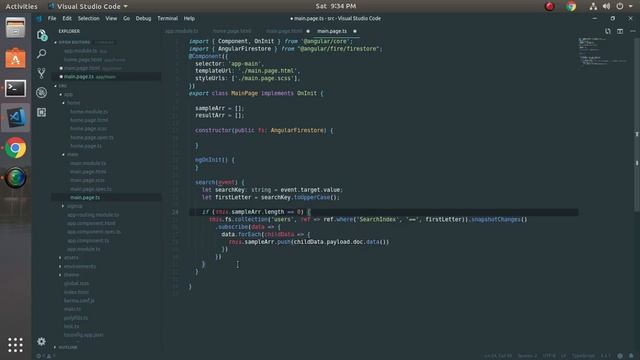This screenshot has height=360, width=640.
Task: Click the errors and warnings status indicator
Action: pyautogui.click(x=46, y=356)
